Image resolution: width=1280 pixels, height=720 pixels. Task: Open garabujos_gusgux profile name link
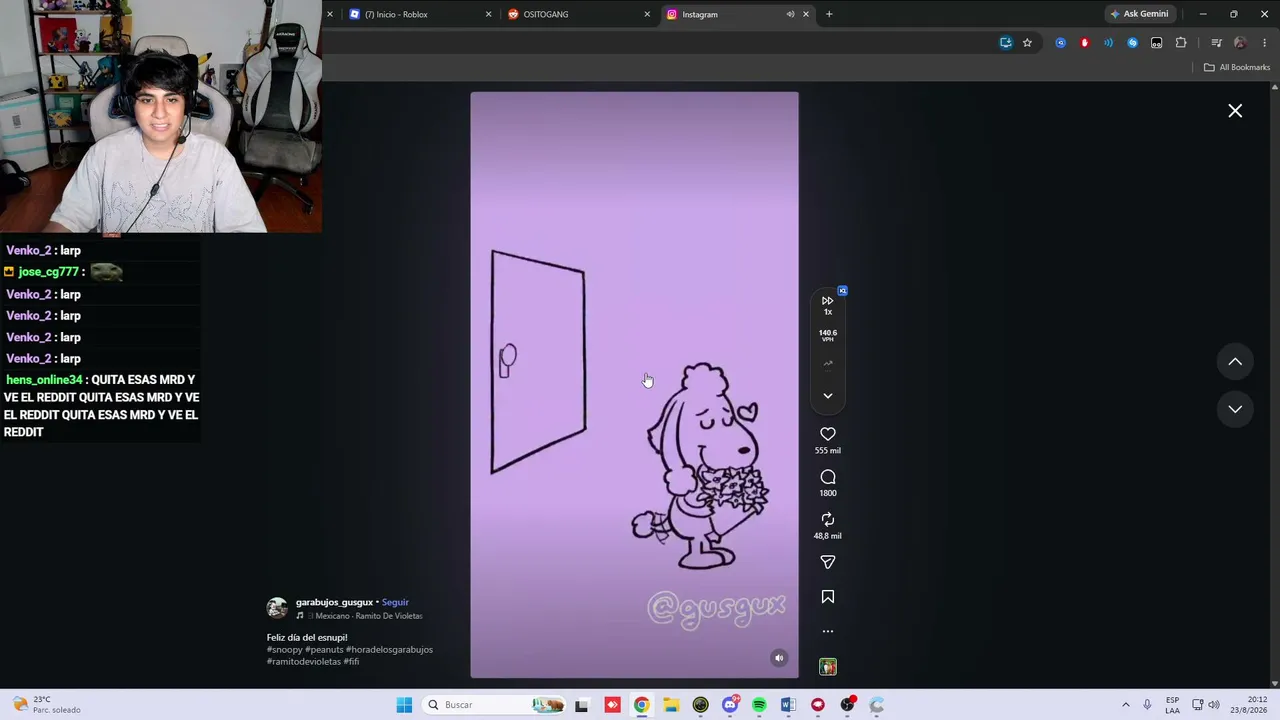[334, 603]
